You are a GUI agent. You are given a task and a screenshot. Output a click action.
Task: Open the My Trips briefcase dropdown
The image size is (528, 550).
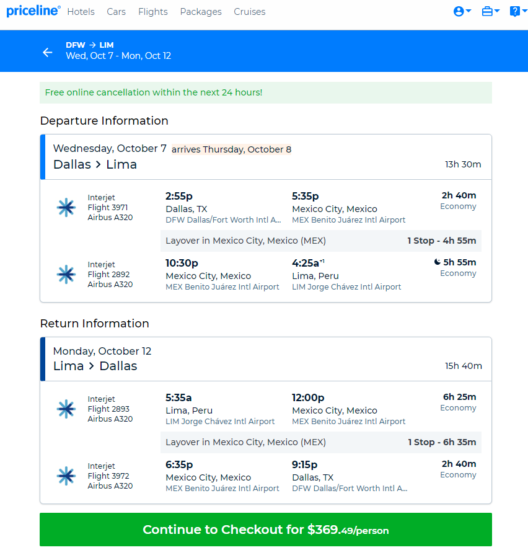490,12
